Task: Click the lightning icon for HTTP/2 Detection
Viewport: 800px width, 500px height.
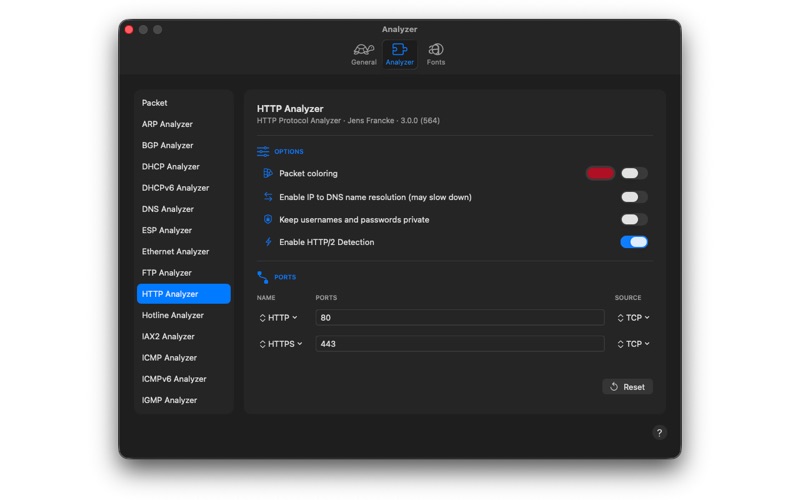Action: (x=268, y=242)
